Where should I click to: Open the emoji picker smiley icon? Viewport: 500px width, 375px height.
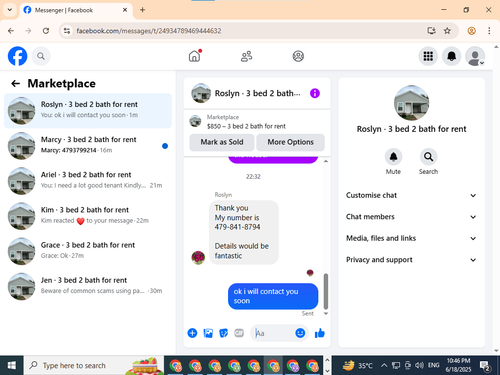300,333
